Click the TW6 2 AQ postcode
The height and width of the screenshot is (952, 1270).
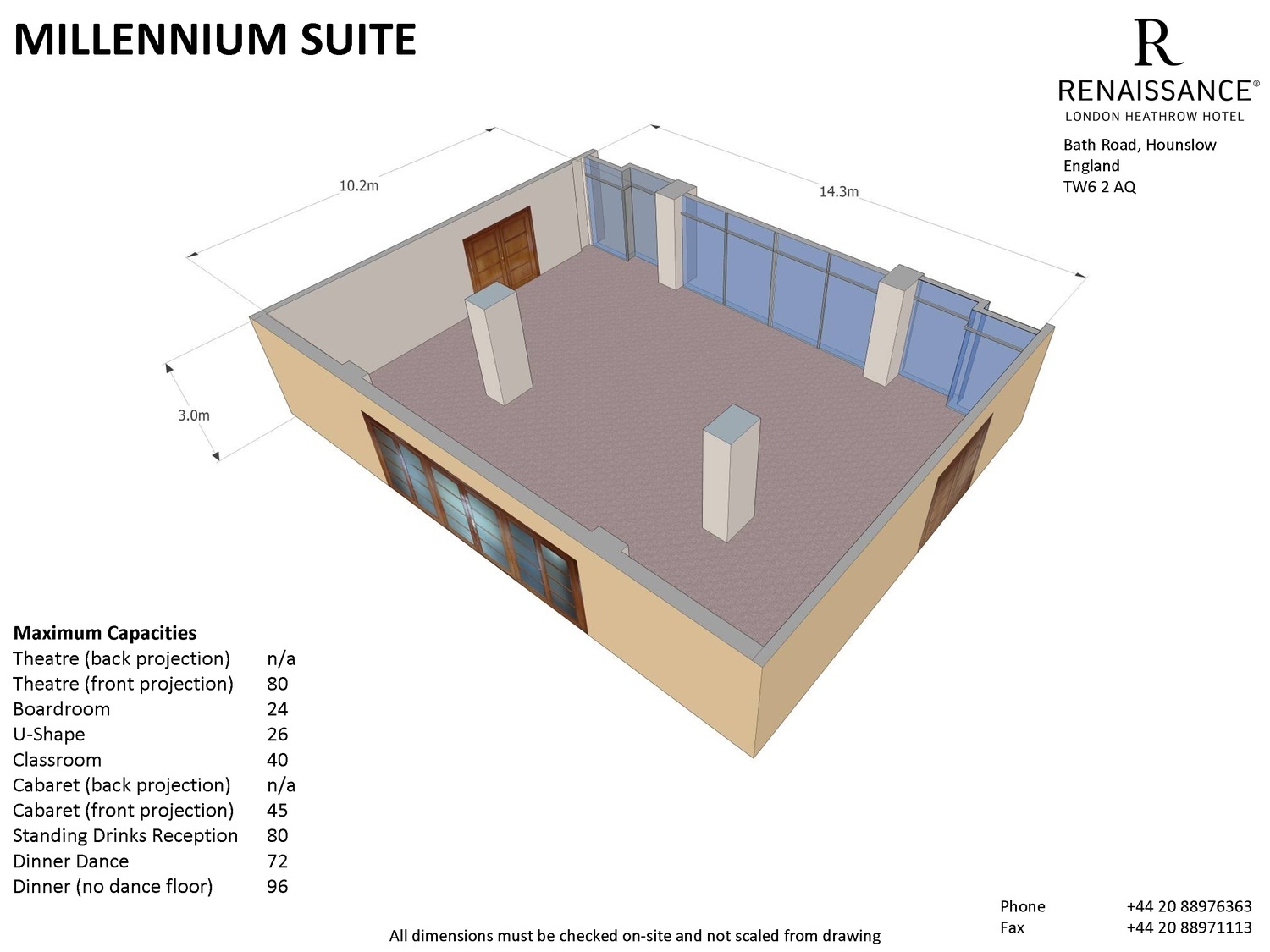point(1099,187)
